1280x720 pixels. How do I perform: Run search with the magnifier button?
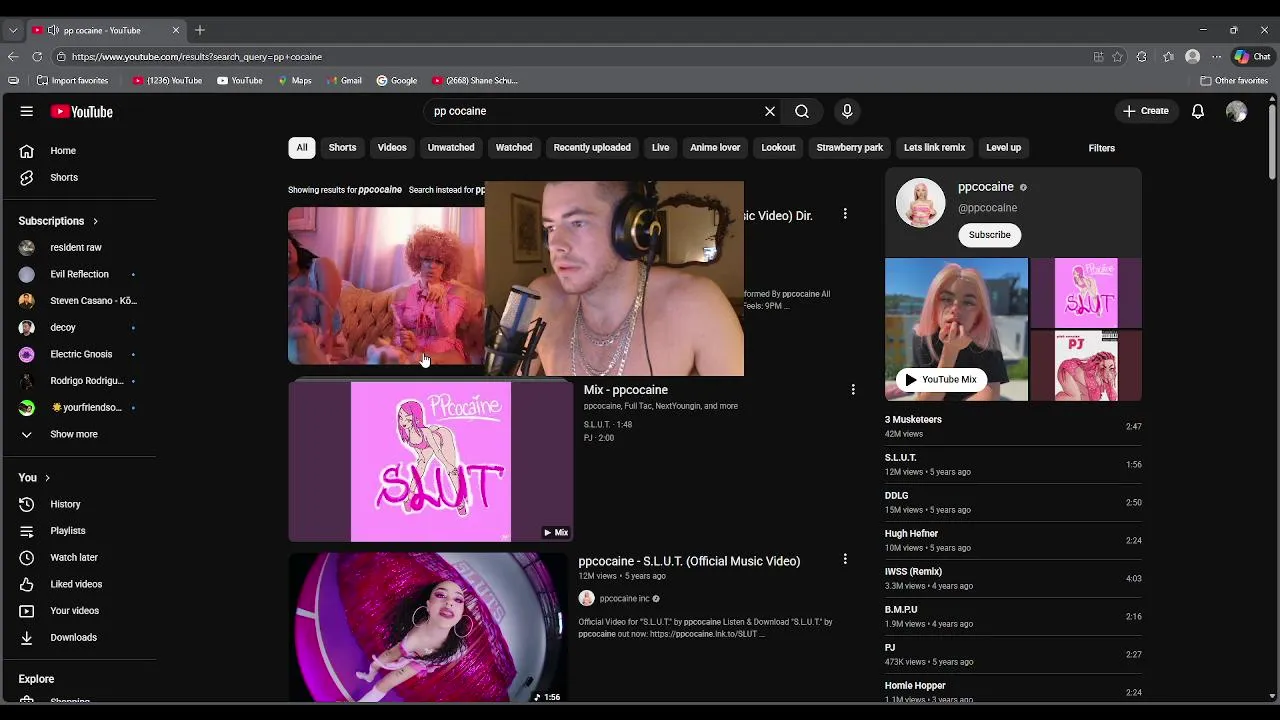point(802,111)
